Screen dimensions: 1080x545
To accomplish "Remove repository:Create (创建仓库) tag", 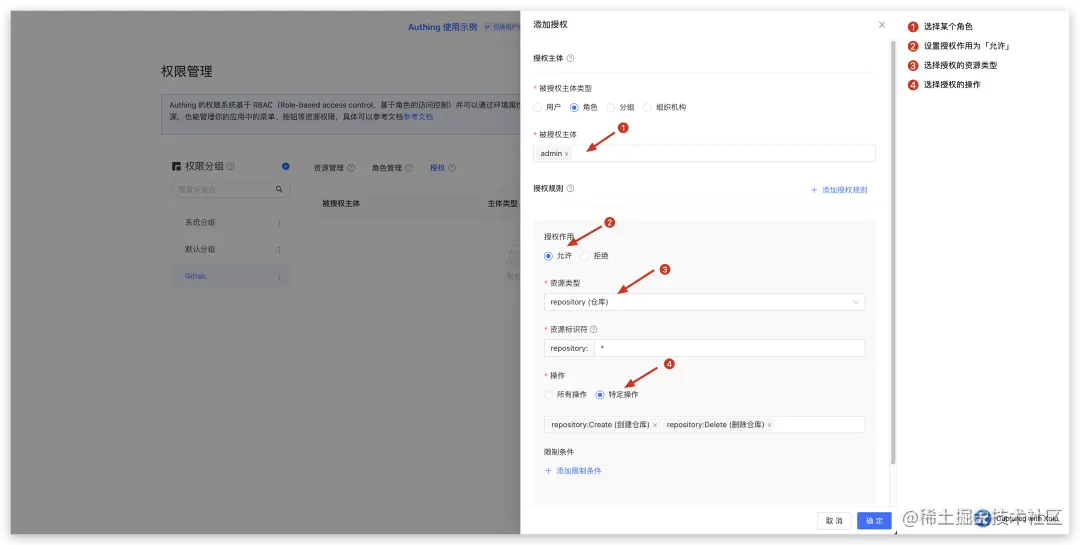I will coord(654,425).
